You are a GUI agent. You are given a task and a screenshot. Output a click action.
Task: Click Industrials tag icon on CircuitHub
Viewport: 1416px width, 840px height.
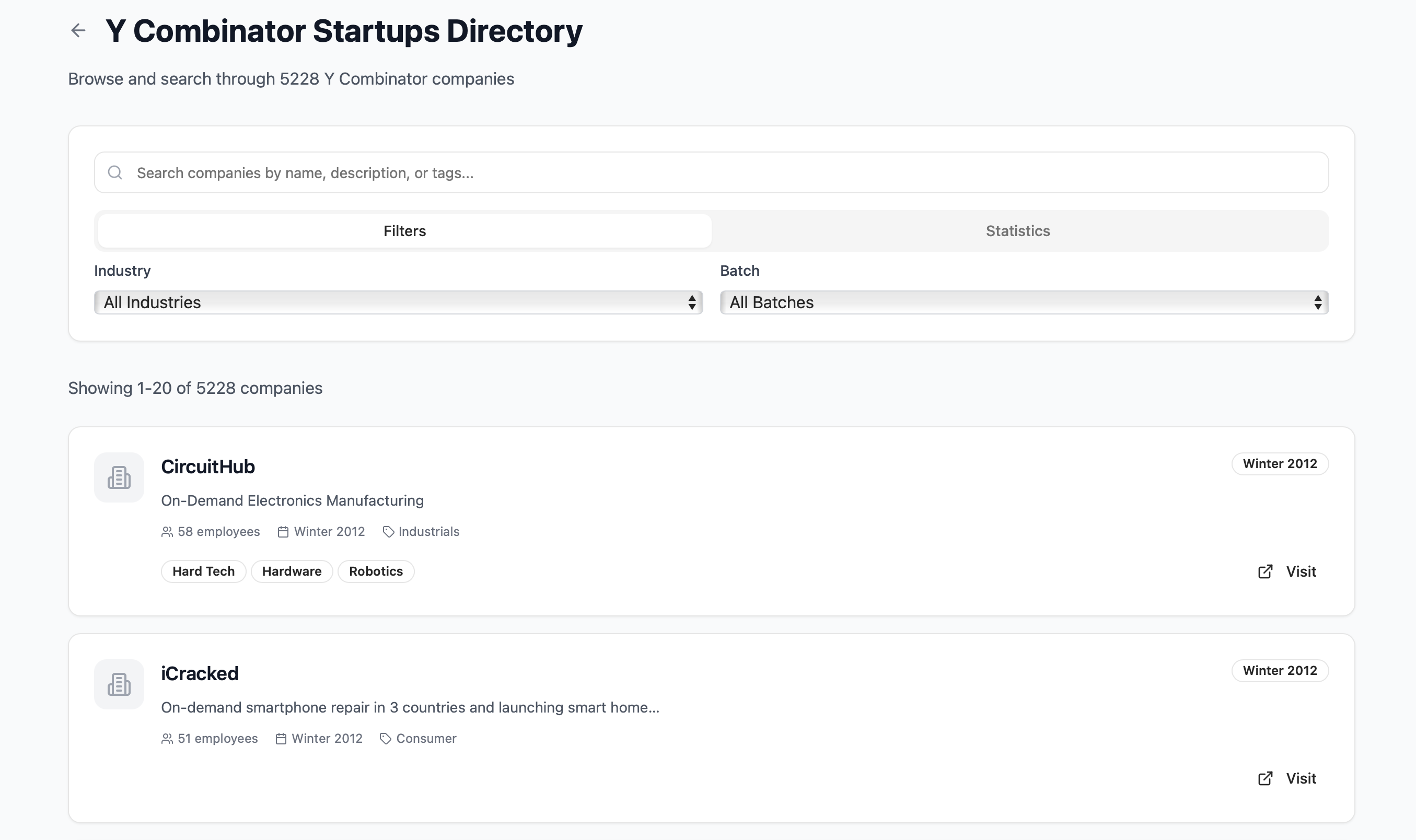(x=388, y=532)
